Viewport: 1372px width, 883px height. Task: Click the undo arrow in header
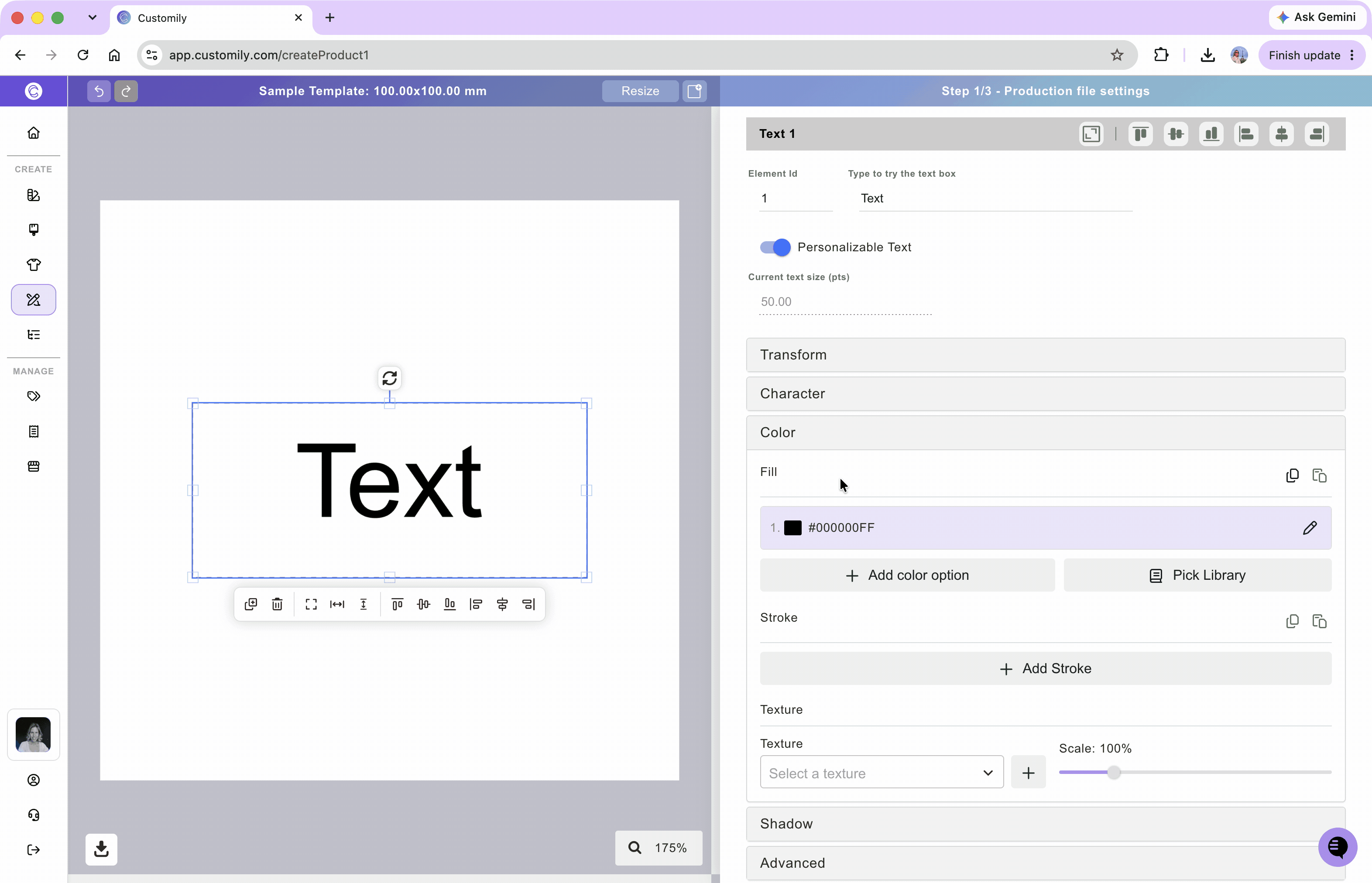99,91
